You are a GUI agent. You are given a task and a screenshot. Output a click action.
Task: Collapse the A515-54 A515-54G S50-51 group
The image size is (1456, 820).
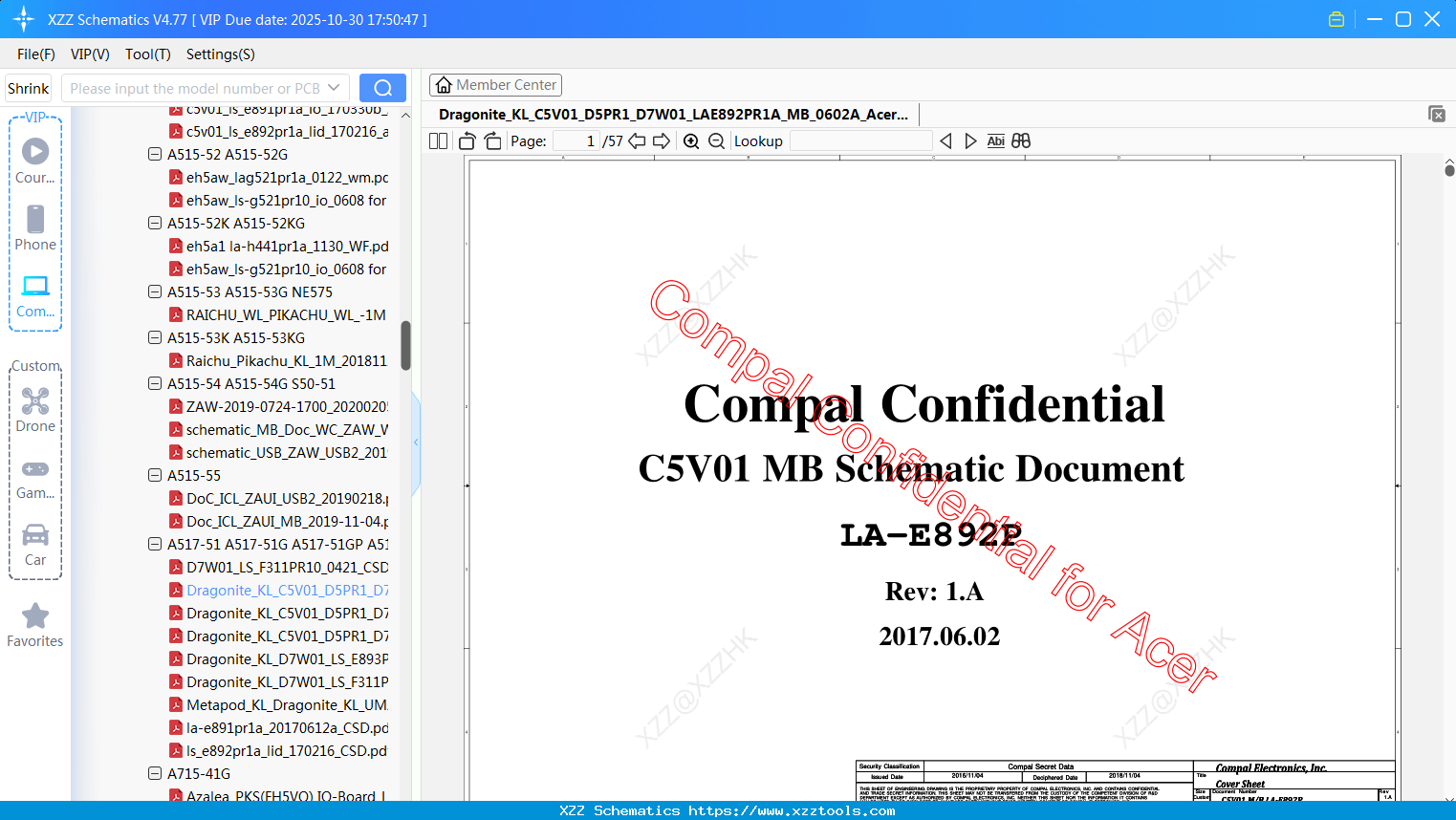[155, 383]
